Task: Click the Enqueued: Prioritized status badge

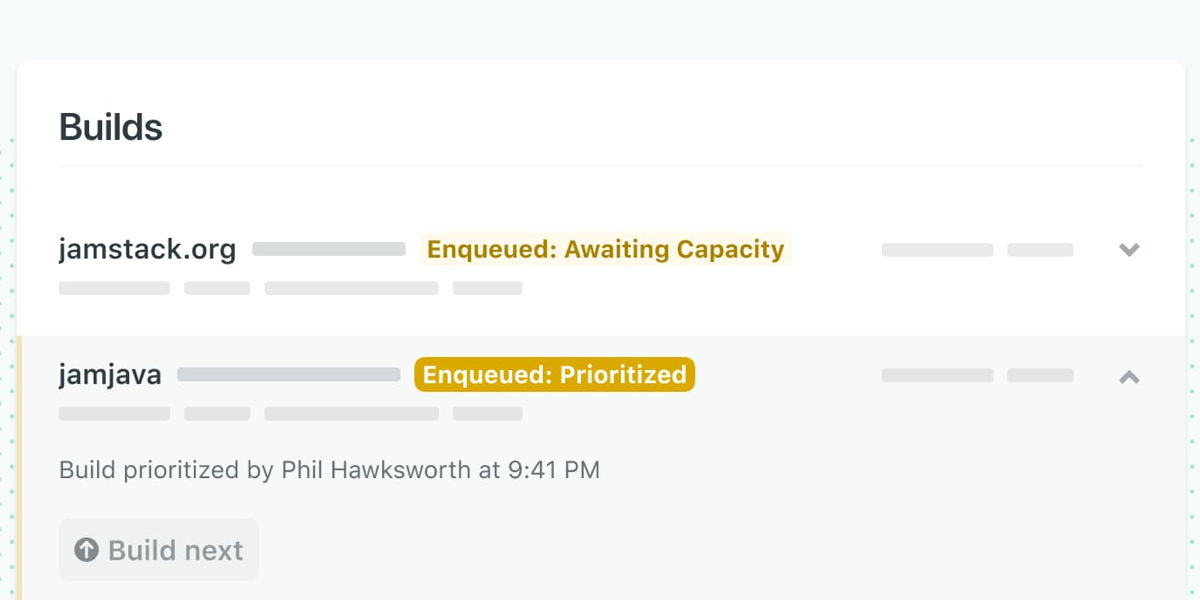Action: pos(554,375)
